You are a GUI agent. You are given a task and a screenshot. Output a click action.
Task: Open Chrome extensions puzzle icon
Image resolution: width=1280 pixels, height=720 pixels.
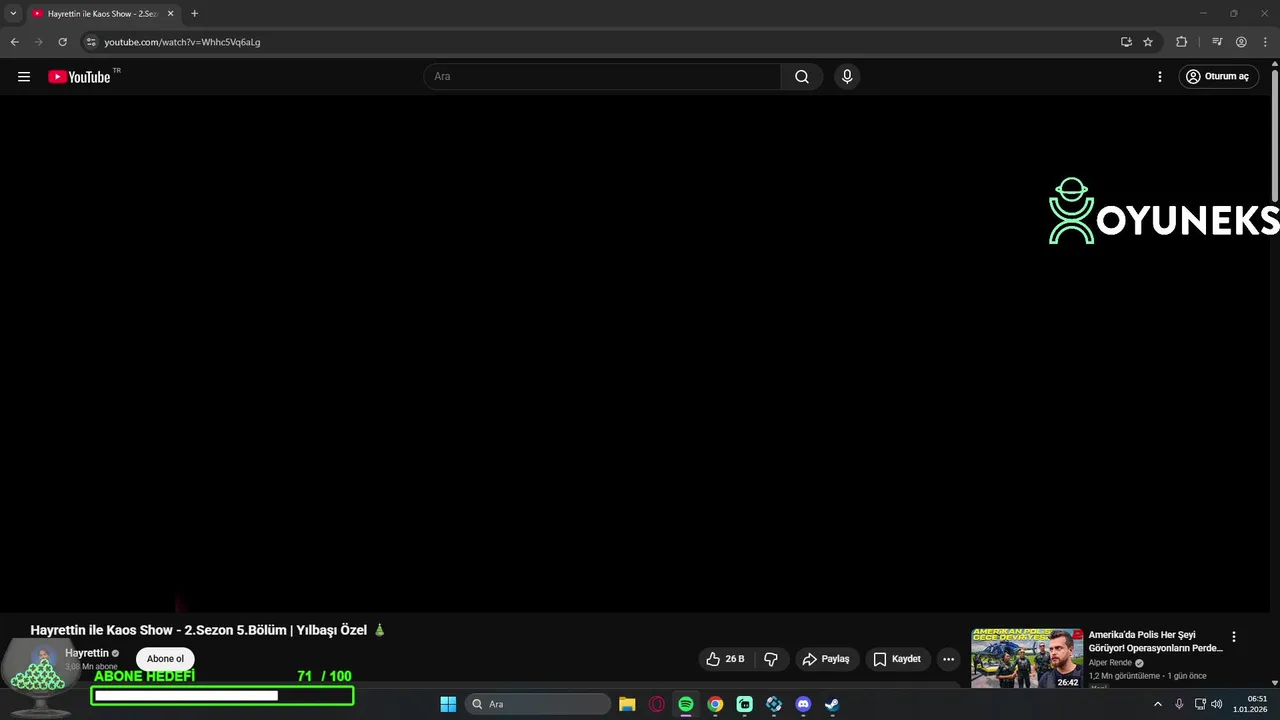click(x=1181, y=42)
